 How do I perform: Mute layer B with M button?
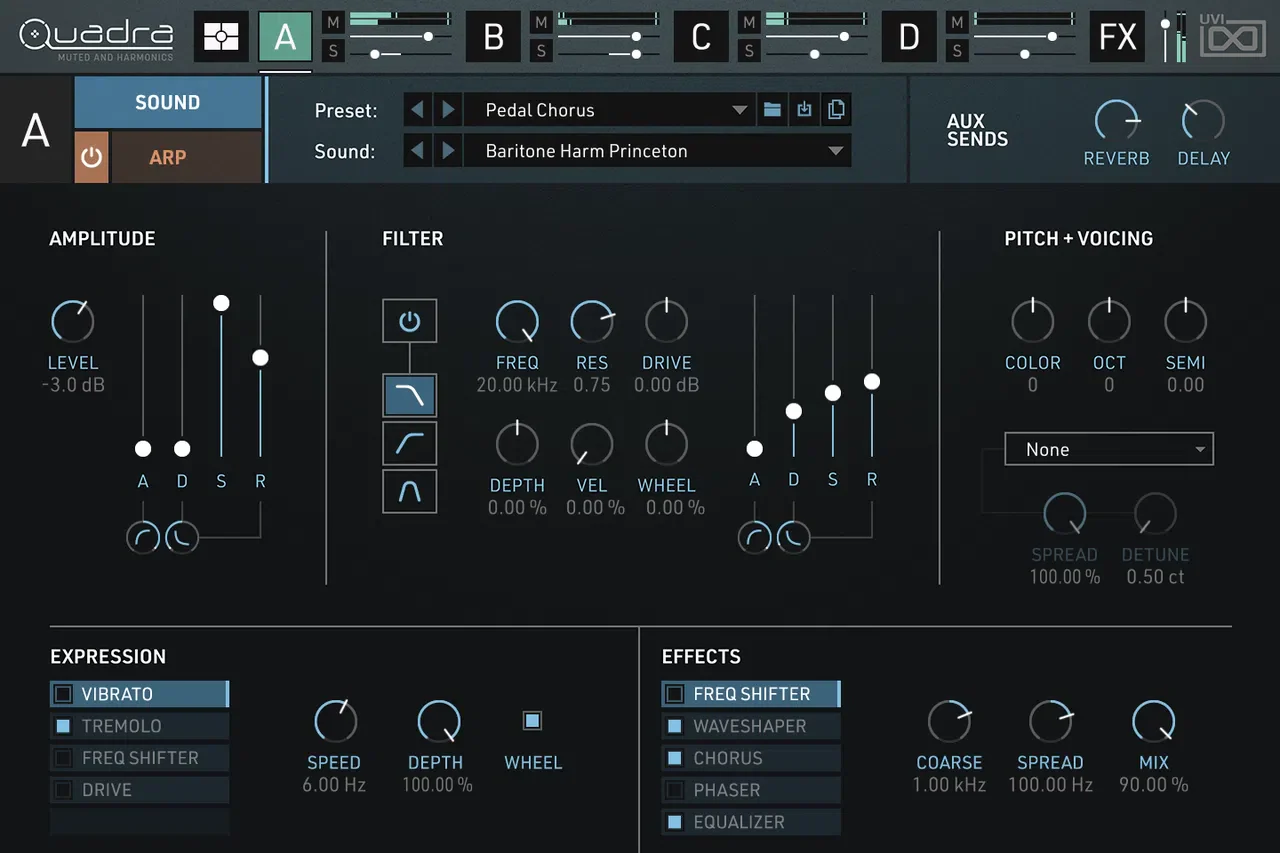(x=541, y=22)
